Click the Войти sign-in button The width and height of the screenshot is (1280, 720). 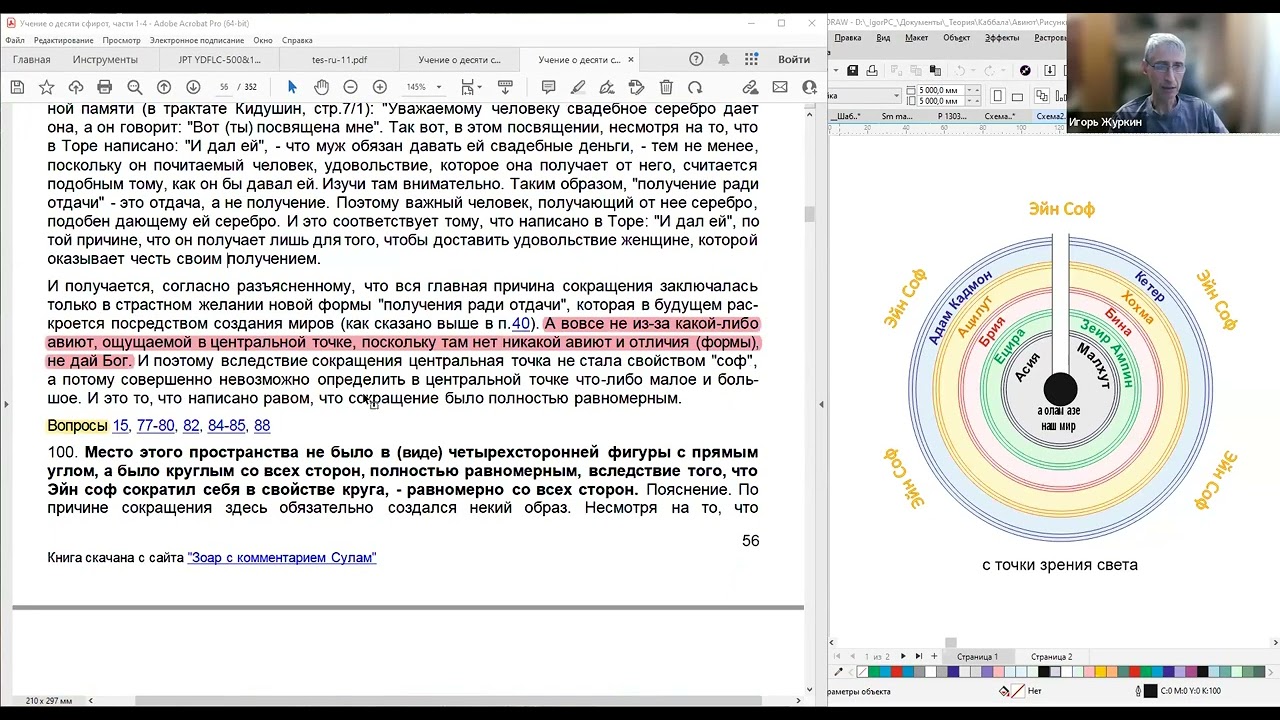pos(794,59)
